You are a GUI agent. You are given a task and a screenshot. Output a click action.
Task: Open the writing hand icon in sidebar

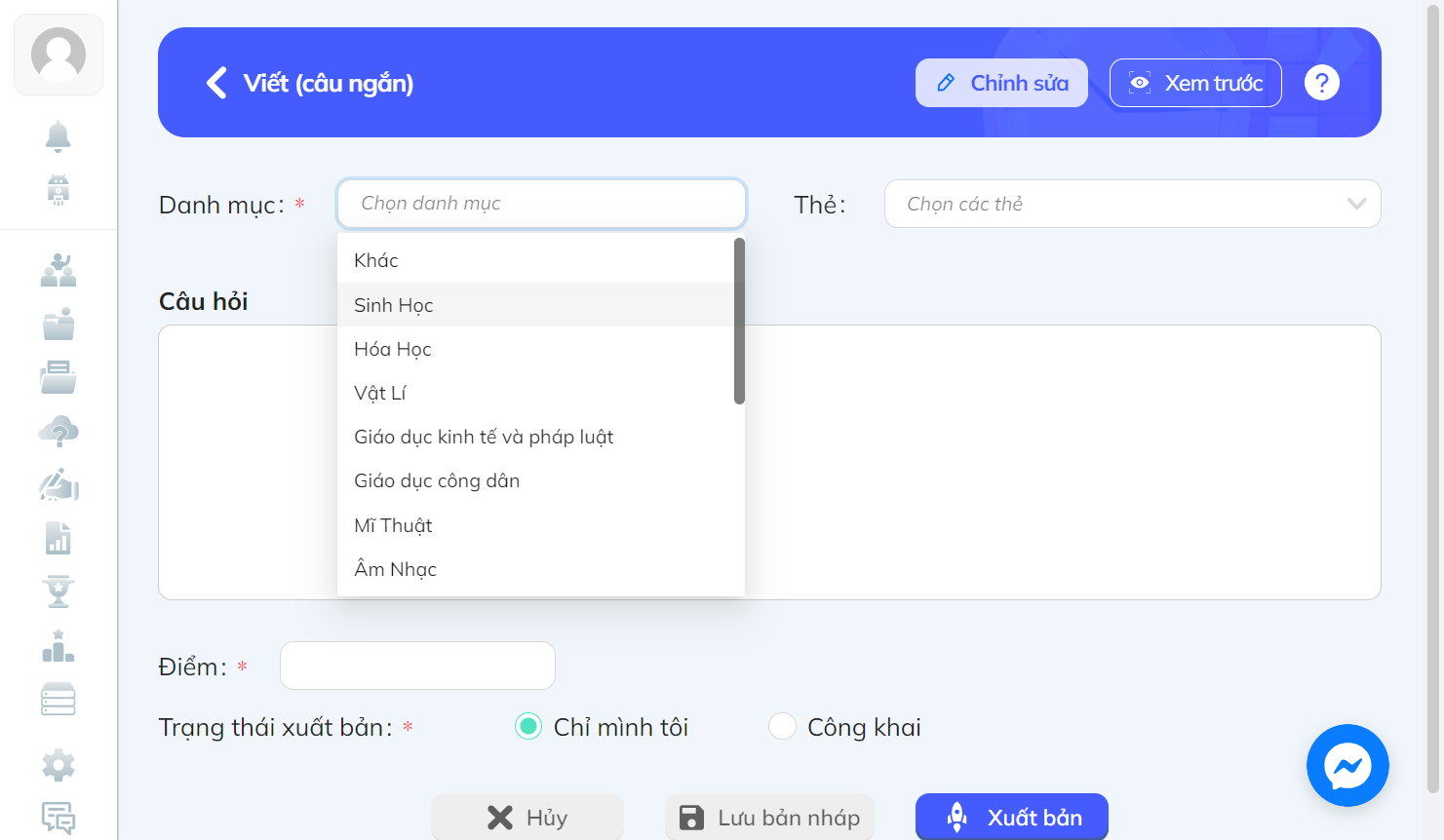tap(59, 484)
